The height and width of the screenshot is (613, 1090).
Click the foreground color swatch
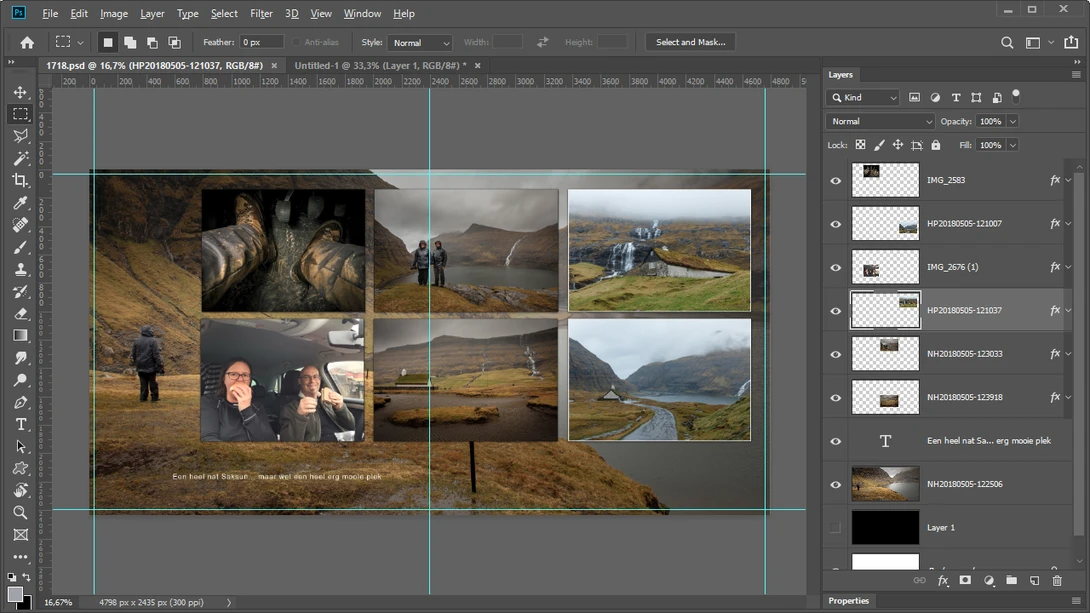click(15, 595)
